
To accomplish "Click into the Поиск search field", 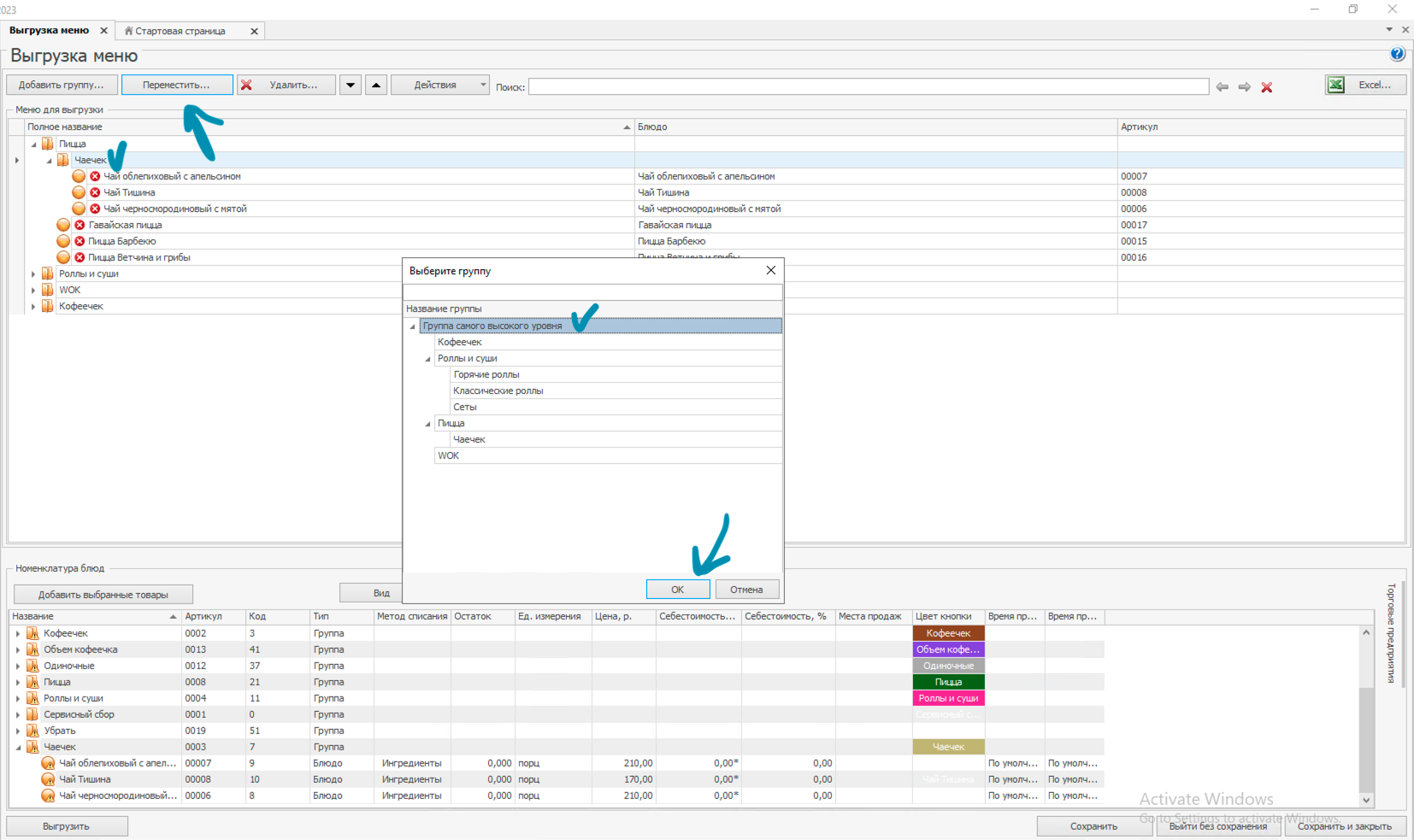I will [x=868, y=86].
